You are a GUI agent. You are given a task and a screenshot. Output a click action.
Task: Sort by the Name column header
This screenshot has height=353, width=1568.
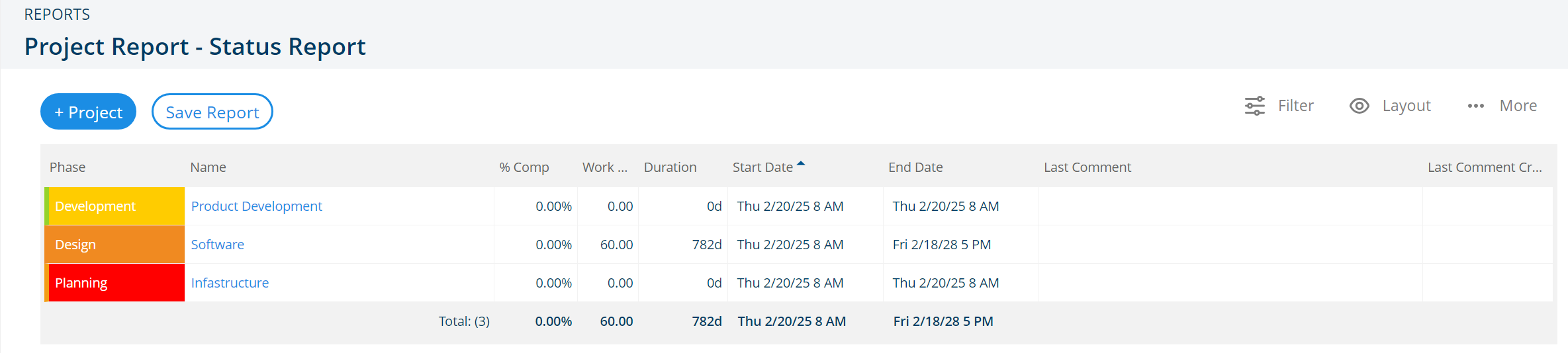pyautogui.click(x=208, y=167)
